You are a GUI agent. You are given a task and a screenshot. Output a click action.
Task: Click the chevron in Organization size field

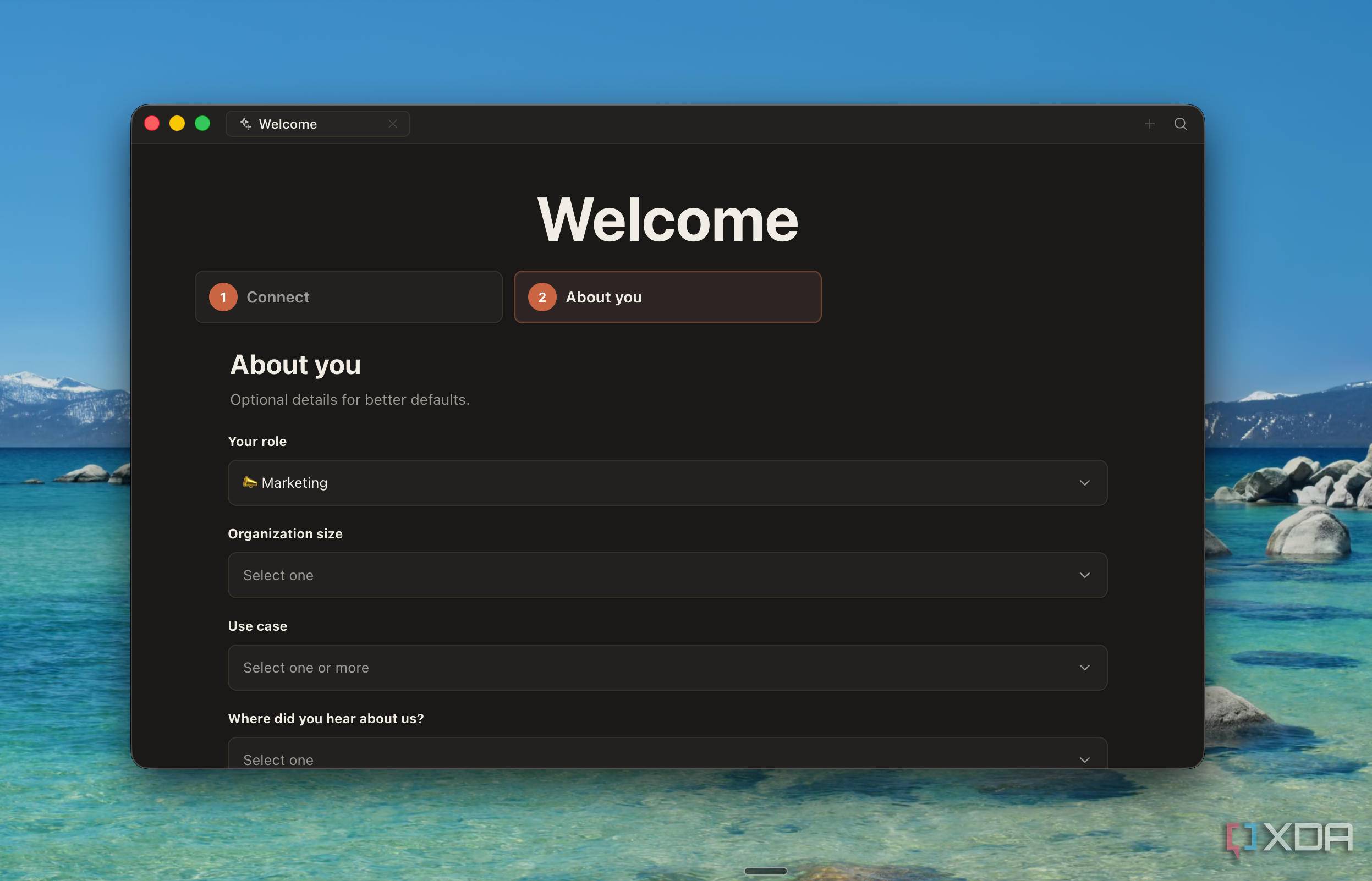point(1084,575)
